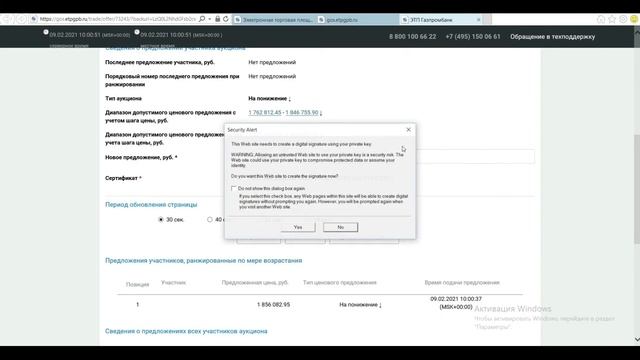This screenshot has height=360, width=640.
Task: Select the 30 сек. refresh period radio
Action: click(x=161, y=220)
